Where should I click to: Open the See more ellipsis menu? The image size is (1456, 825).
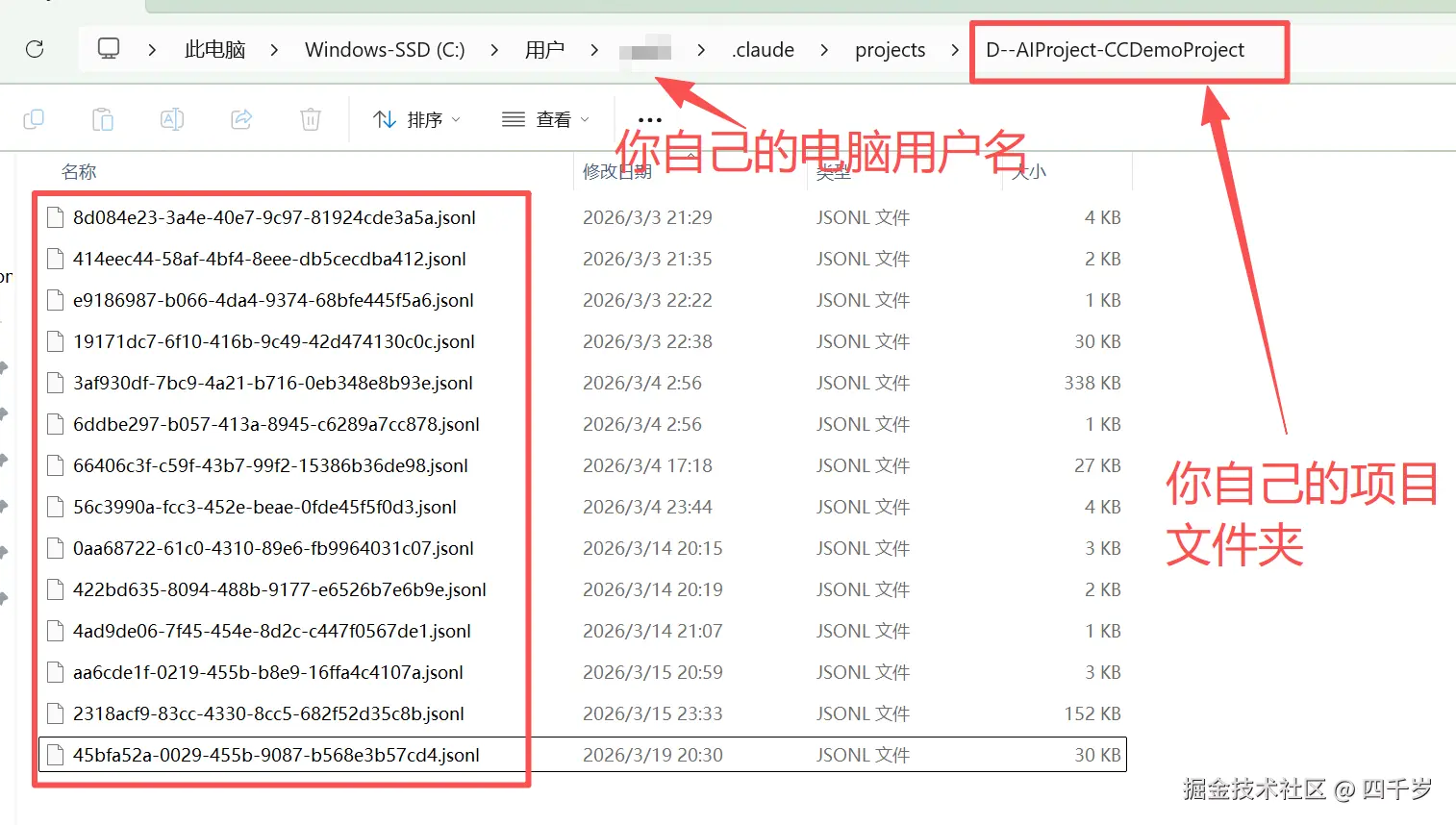[649, 118]
